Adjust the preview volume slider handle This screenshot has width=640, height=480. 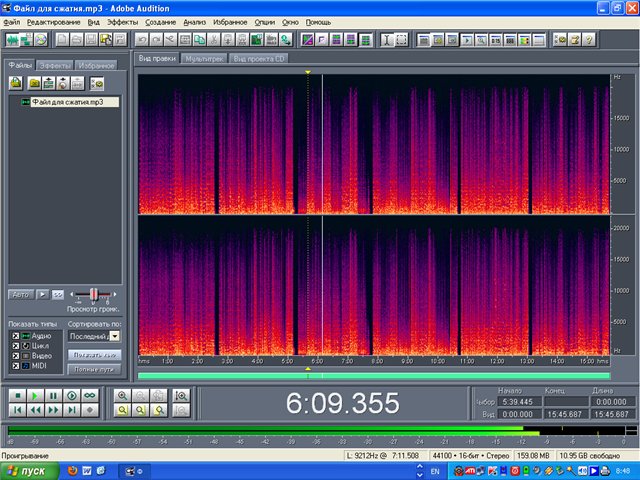tap(95, 294)
